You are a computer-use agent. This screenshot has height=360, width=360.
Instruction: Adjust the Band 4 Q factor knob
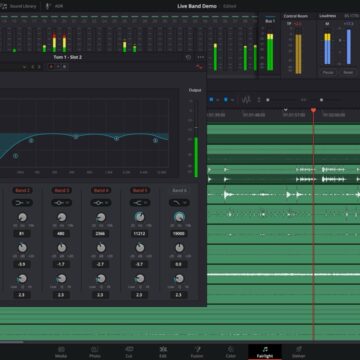pyautogui.click(x=100, y=278)
